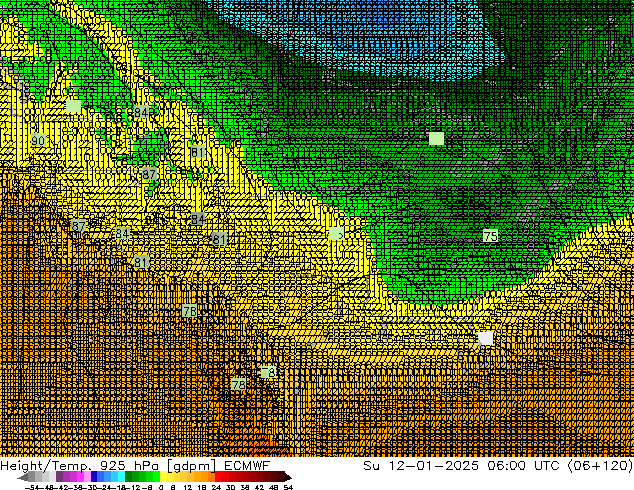Click the ECMWF model label

246,466
